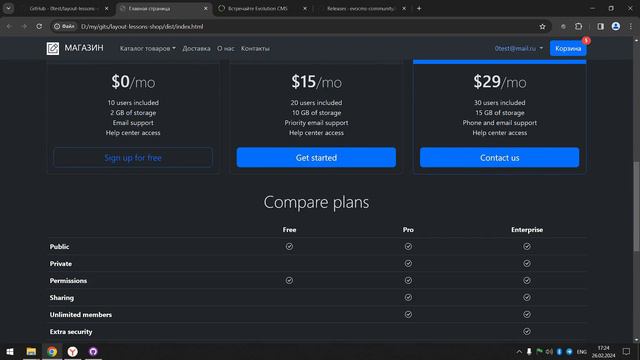Open GitHub Desktop from the taskbar

93,351
